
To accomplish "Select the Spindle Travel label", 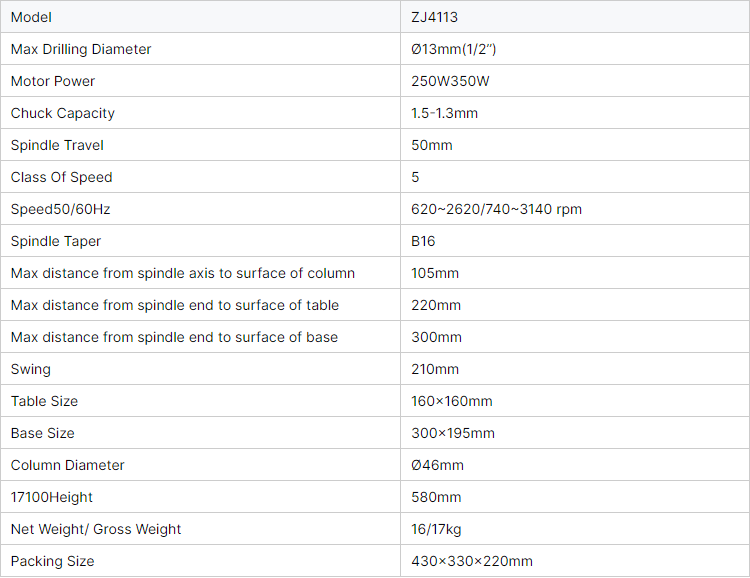I will tap(57, 145).
